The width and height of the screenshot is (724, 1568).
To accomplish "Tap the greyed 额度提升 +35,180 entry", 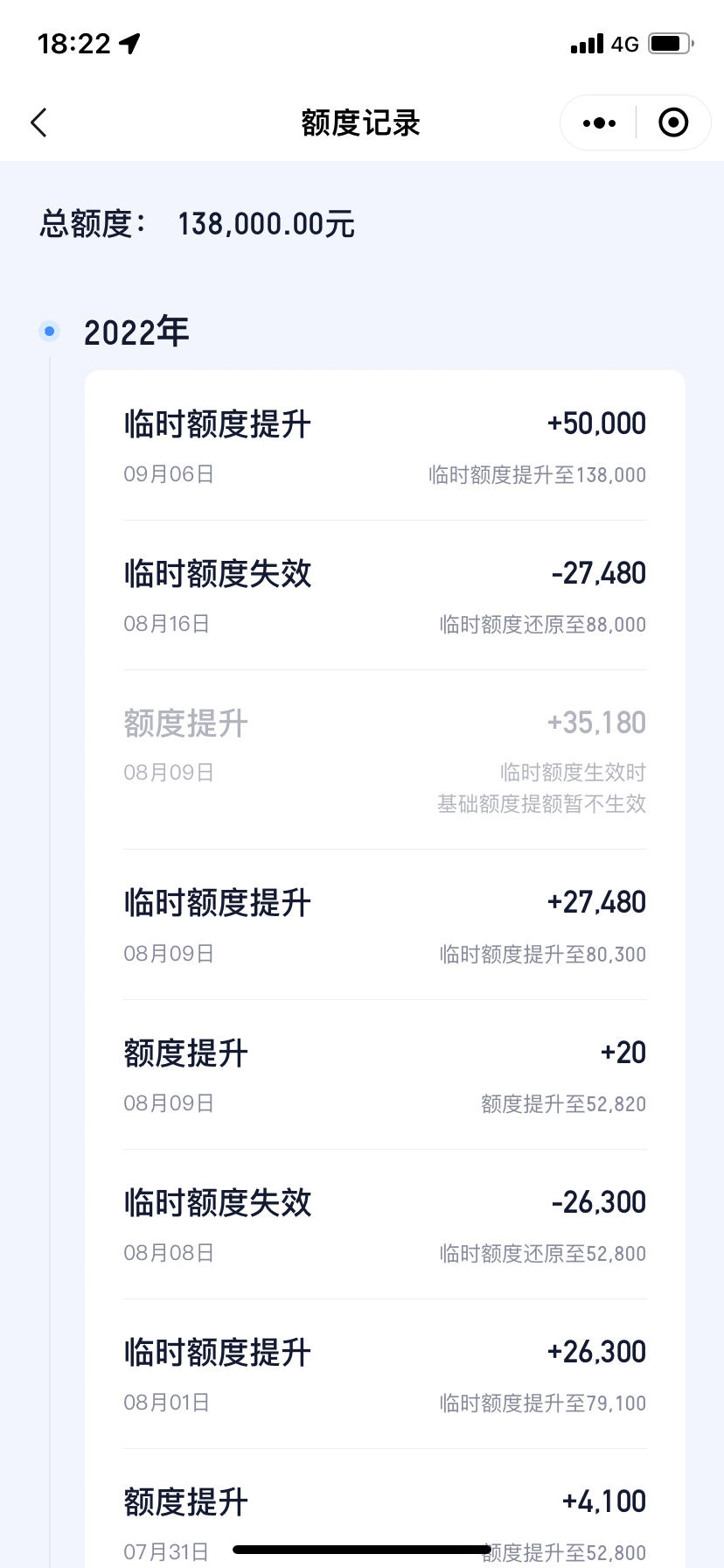I will [385, 759].
